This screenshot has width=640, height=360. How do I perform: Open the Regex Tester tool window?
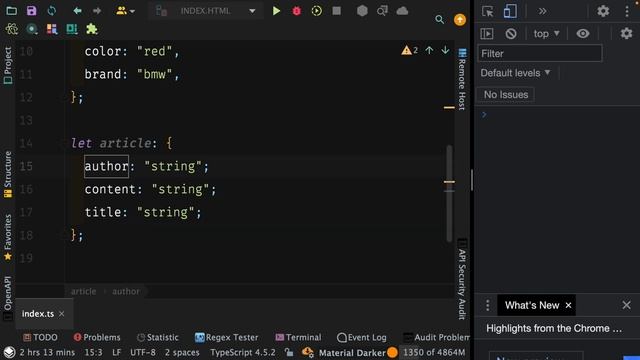coord(227,338)
